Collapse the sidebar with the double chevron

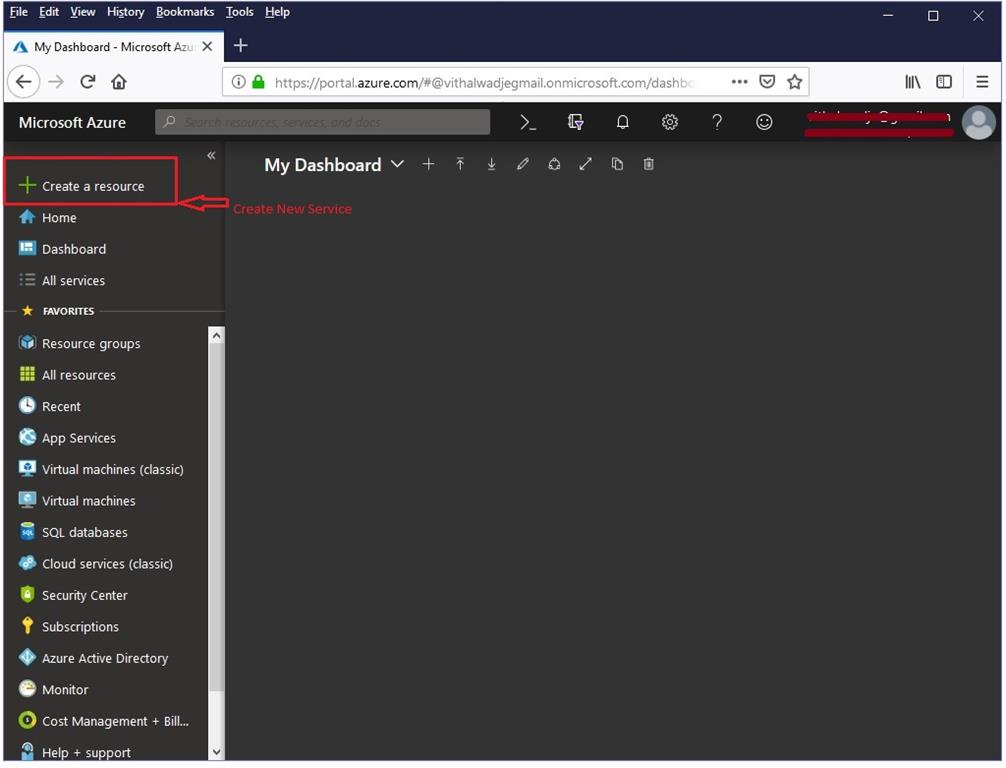coord(211,155)
